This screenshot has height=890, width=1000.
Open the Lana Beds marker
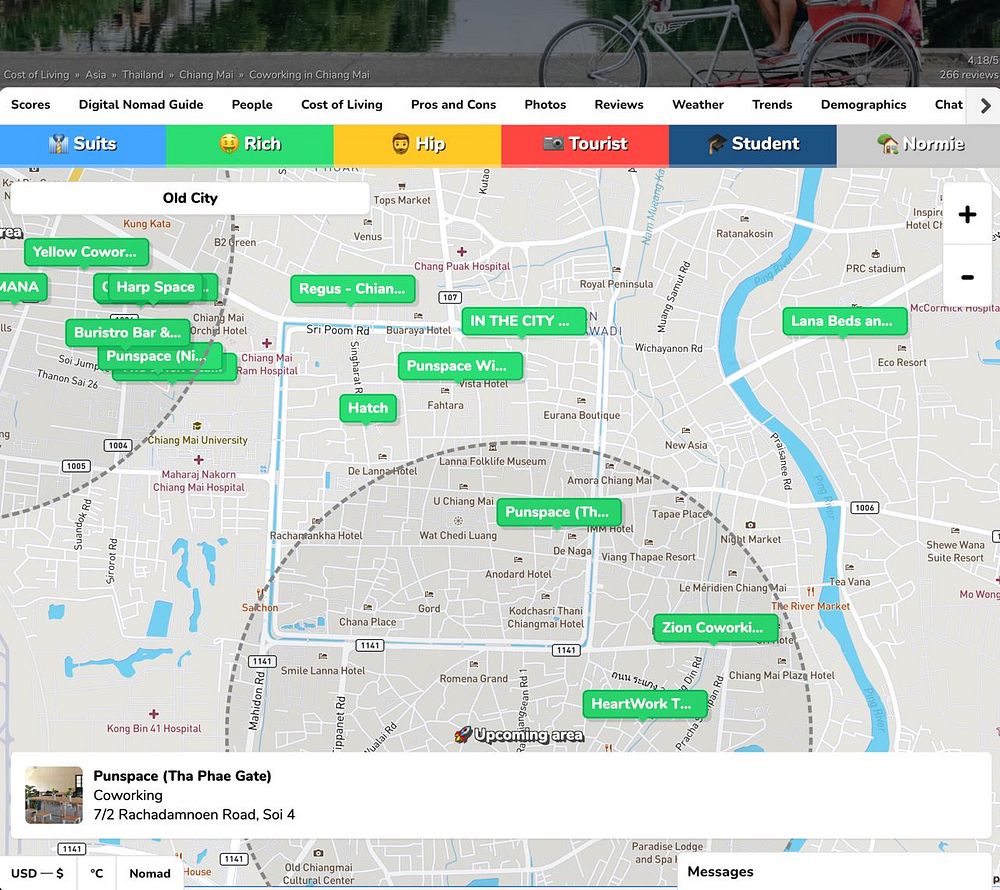pyautogui.click(x=844, y=321)
